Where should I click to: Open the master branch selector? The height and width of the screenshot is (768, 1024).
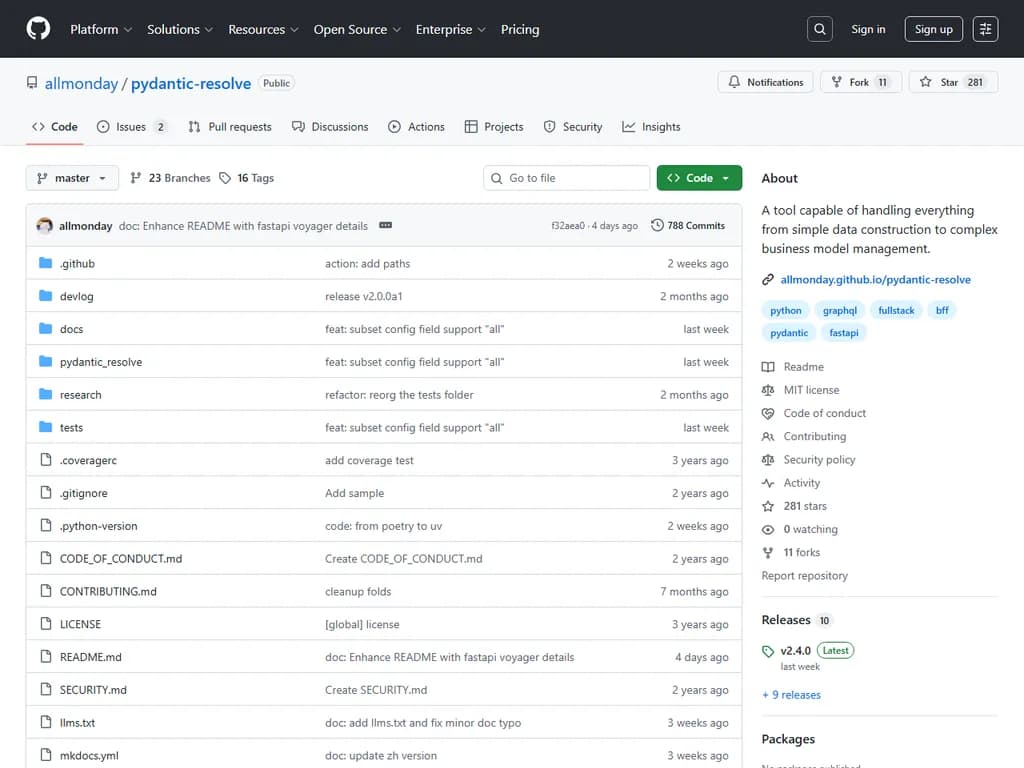71,177
